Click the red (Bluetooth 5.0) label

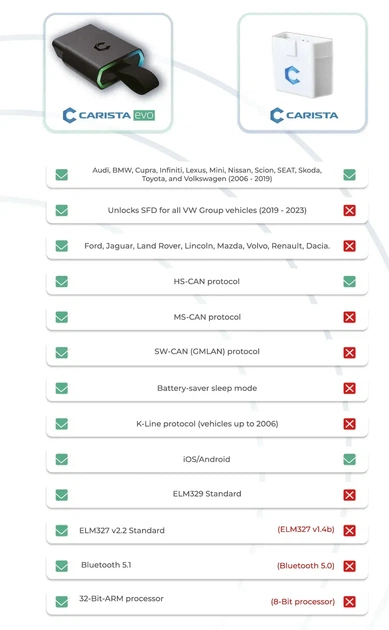(305, 566)
